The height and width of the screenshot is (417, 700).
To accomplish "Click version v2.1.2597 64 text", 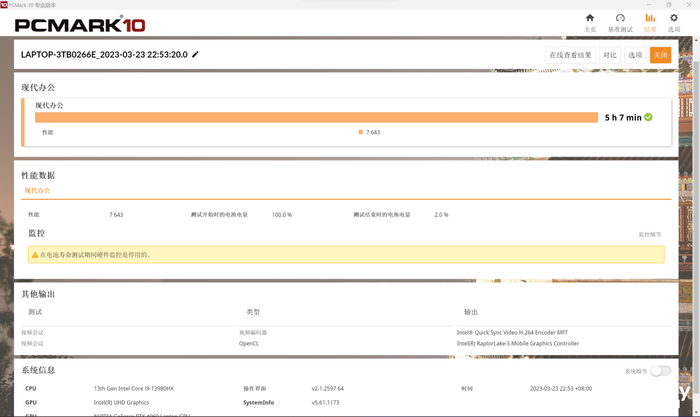I will (328, 388).
